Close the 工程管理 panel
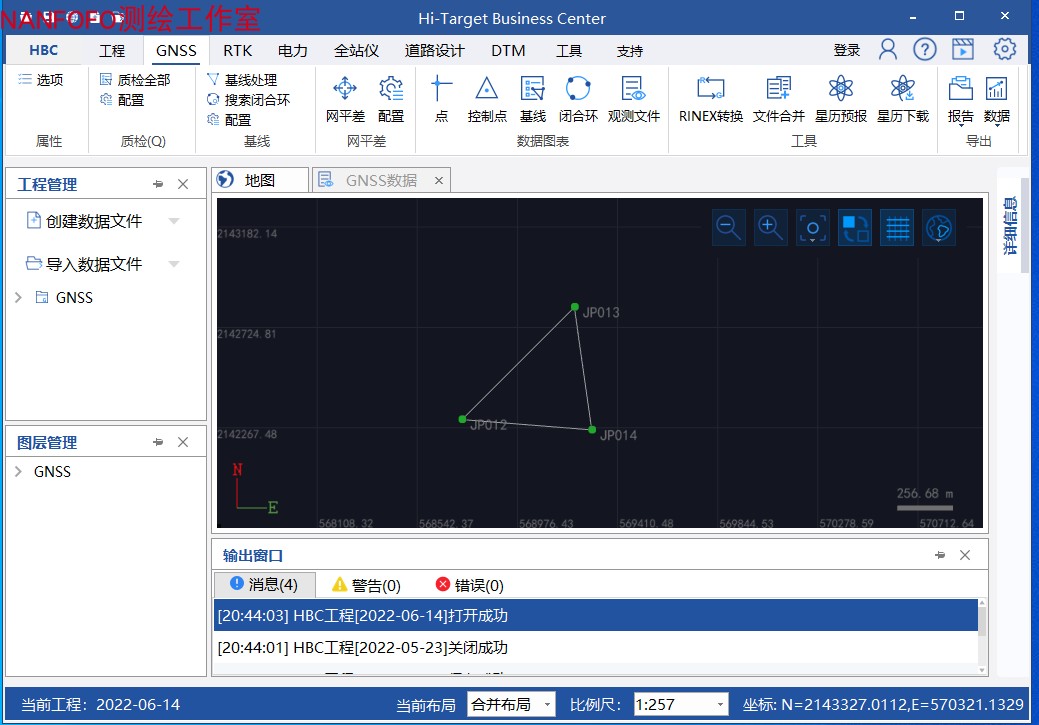 (183, 184)
